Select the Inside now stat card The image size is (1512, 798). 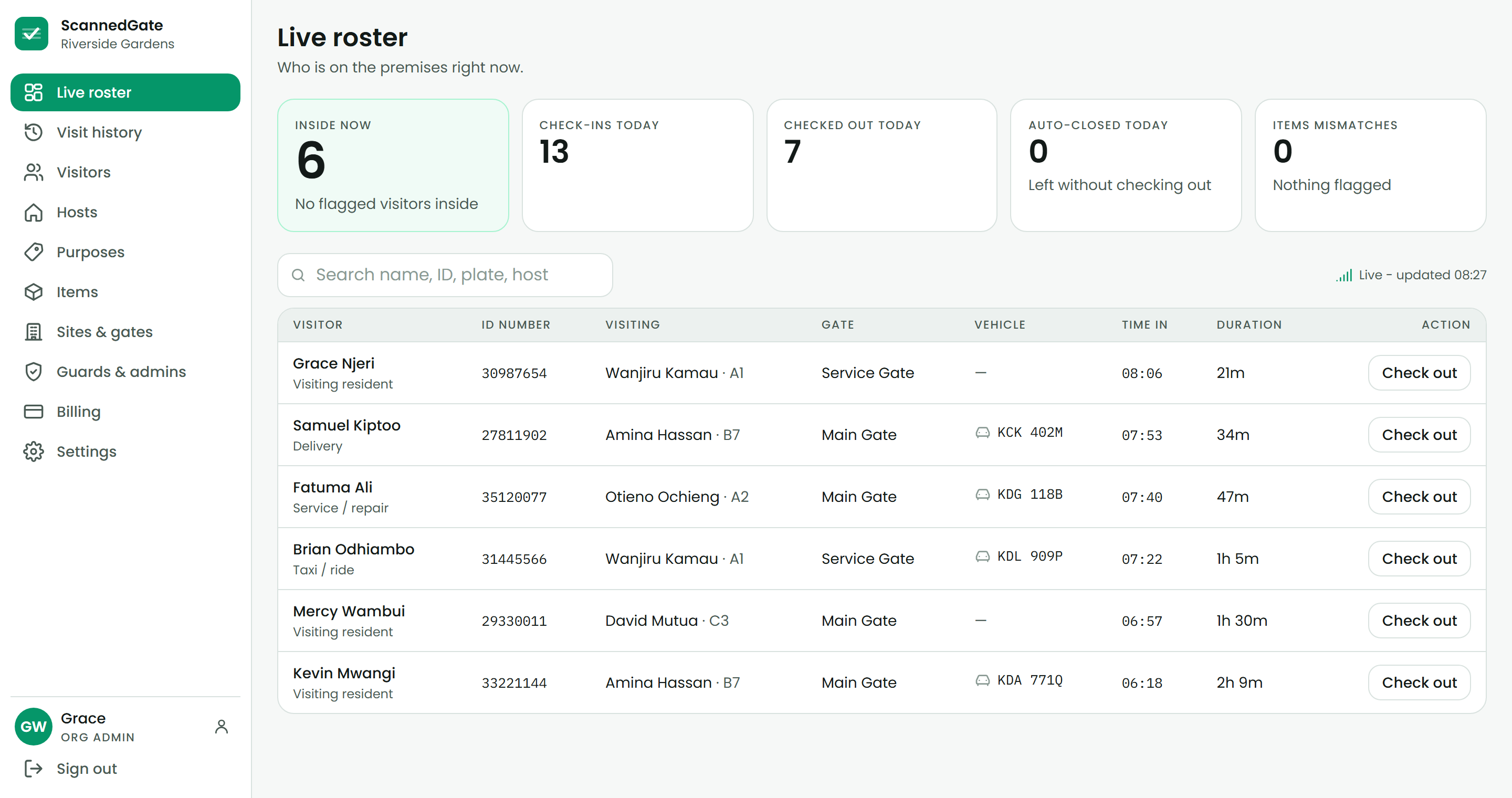tap(393, 165)
